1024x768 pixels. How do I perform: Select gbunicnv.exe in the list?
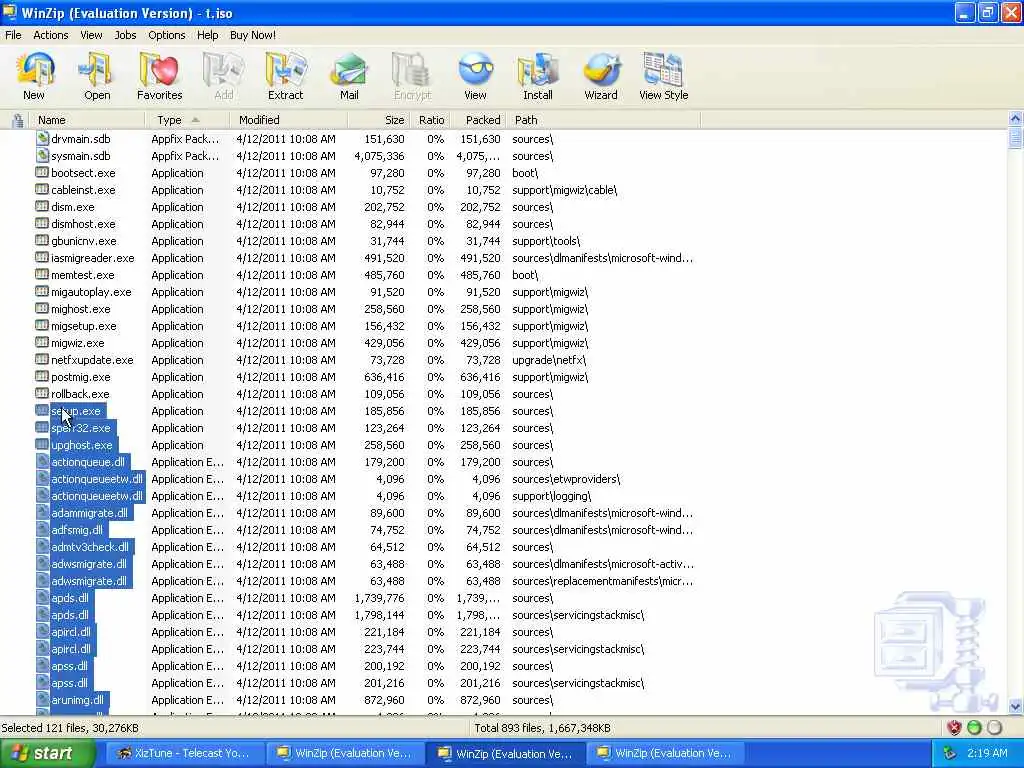(x=84, y=241)
